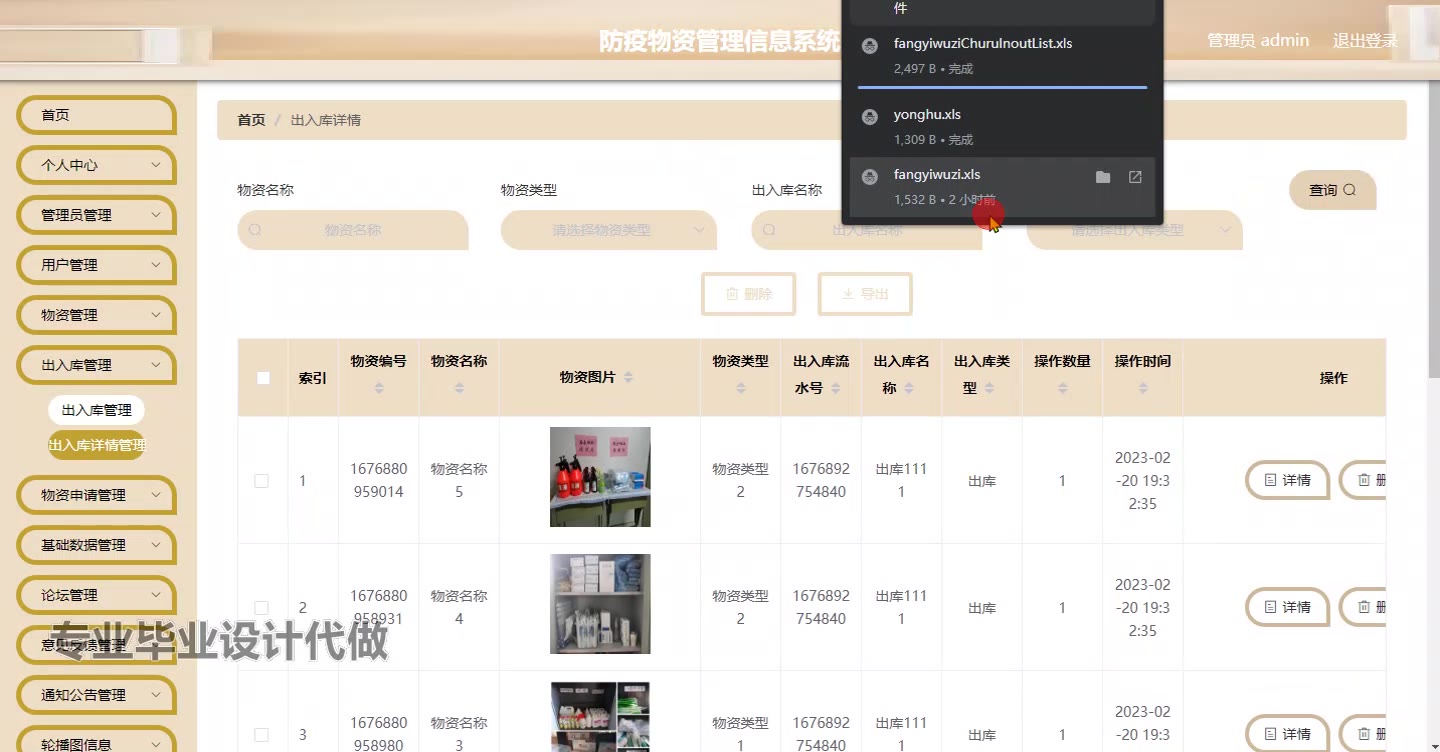
Task: Open thumbnail image for 物资名称5
Action: click(600, 477)
